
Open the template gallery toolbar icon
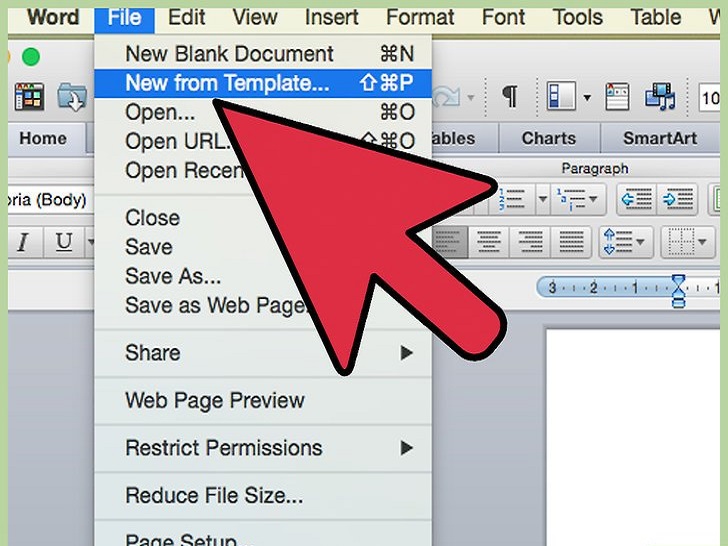click(x=29, y=97)
